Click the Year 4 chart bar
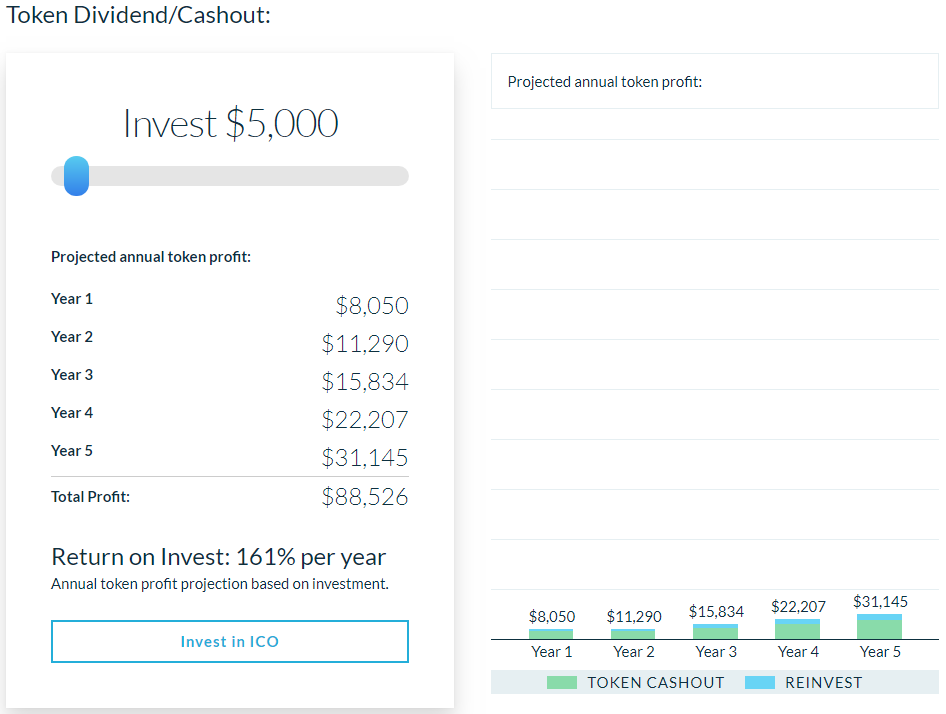Image resolution: width=946 pixels, height=714 pixels. click(797, 630)
